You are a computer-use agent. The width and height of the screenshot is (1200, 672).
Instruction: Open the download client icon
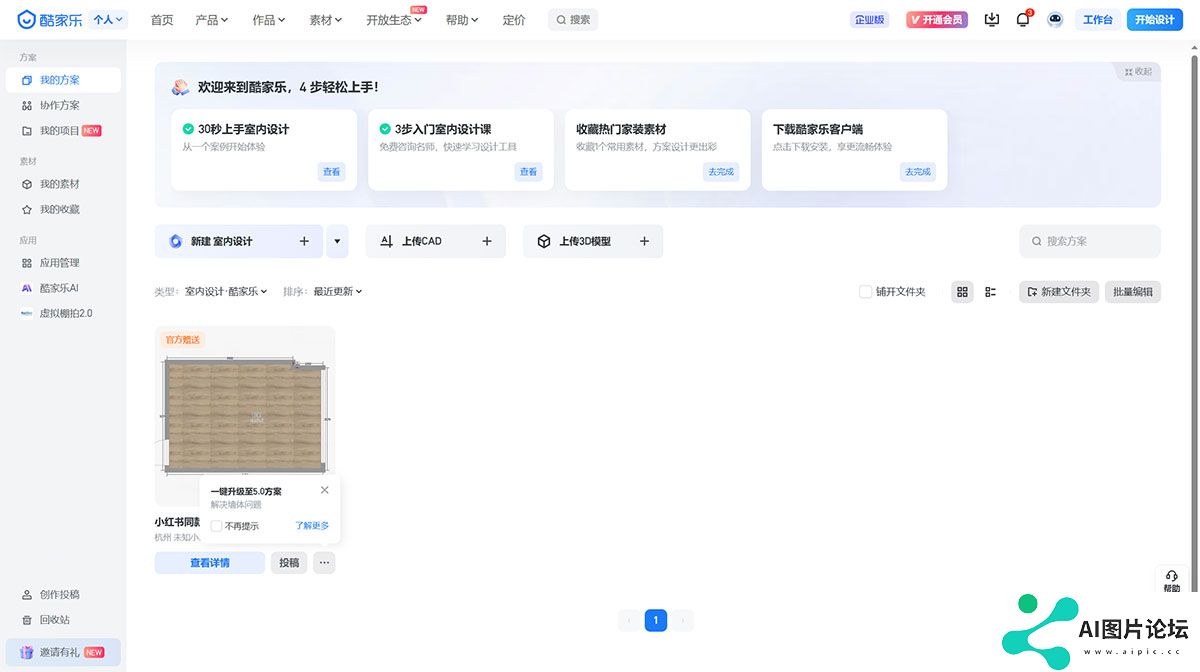point(992,19)
